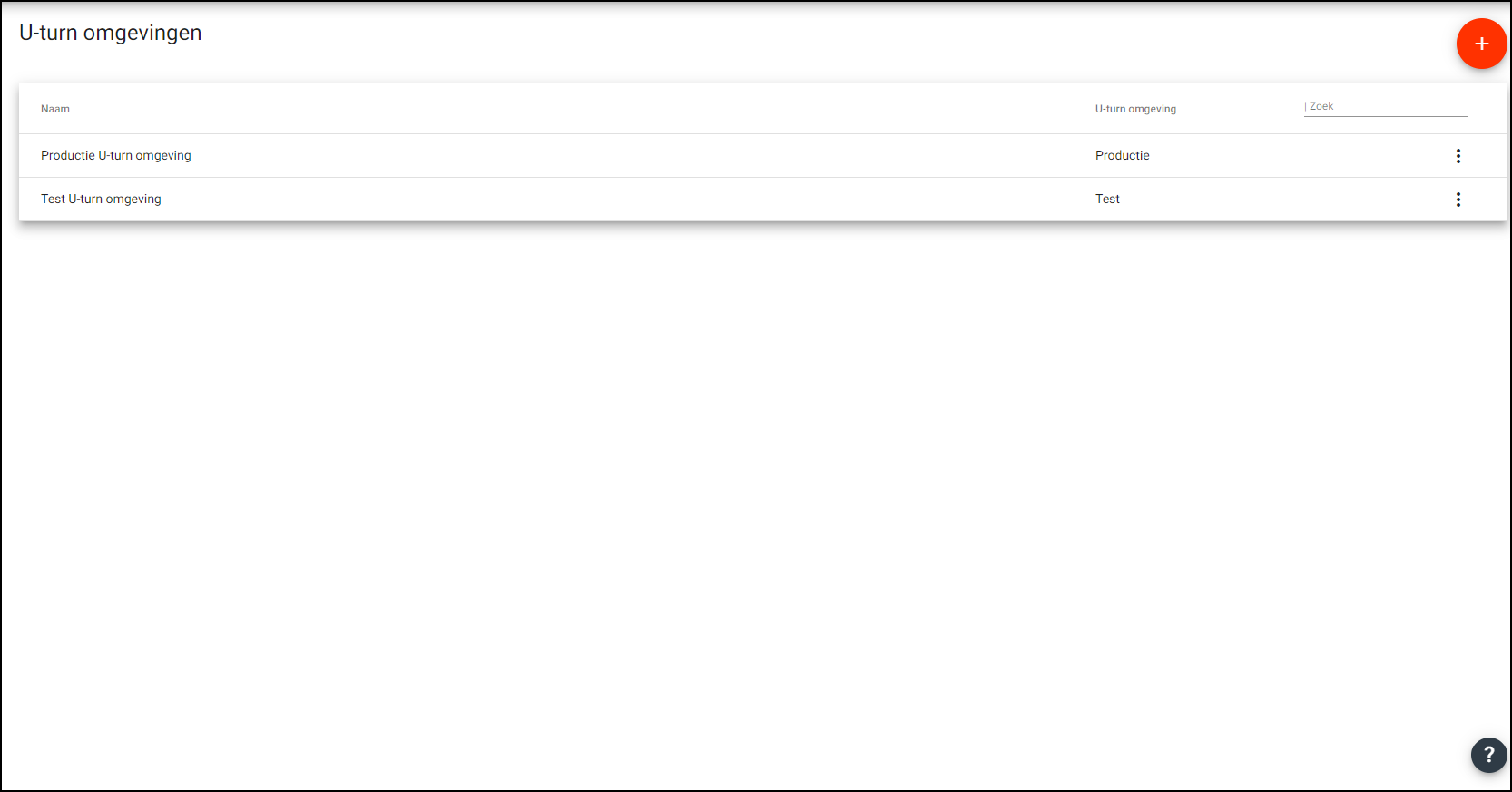Open the help question mark button
Viewport: 1512px width, 792px height.
click(1488, 754)
